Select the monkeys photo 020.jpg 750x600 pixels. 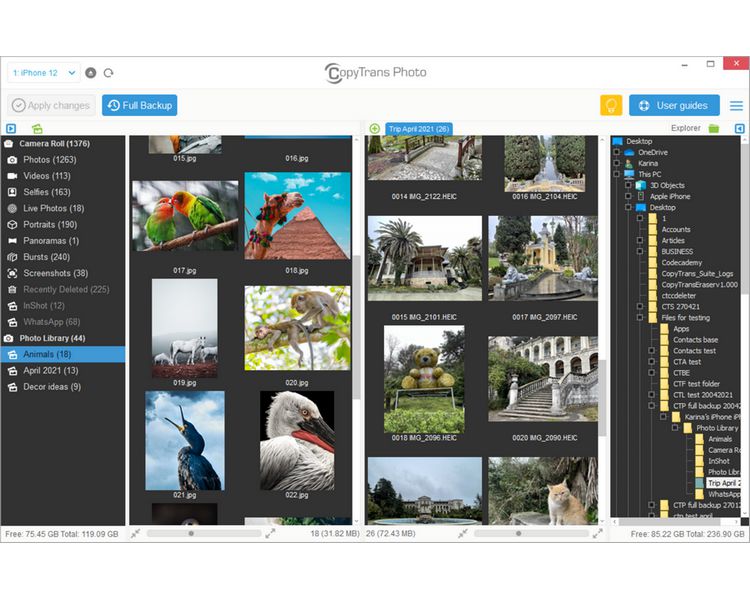coord(298,328)
